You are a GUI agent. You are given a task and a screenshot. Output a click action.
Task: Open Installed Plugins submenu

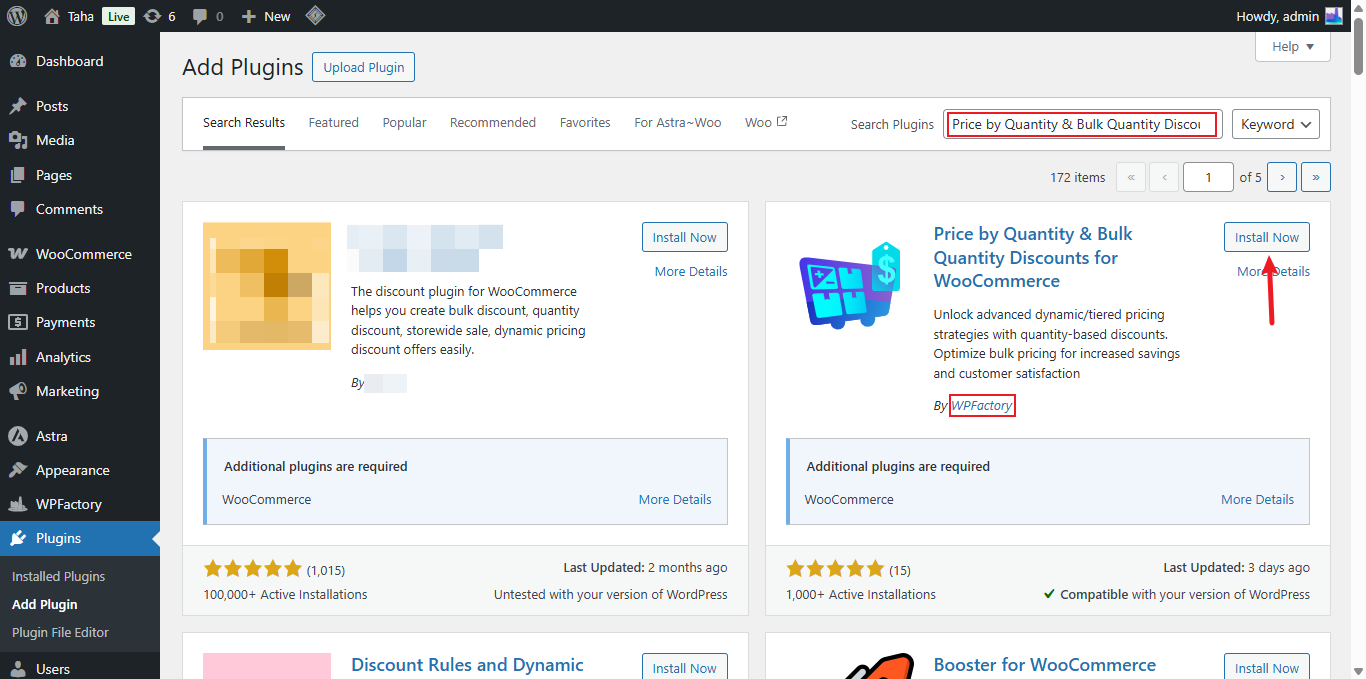click(x=58, y=576)
